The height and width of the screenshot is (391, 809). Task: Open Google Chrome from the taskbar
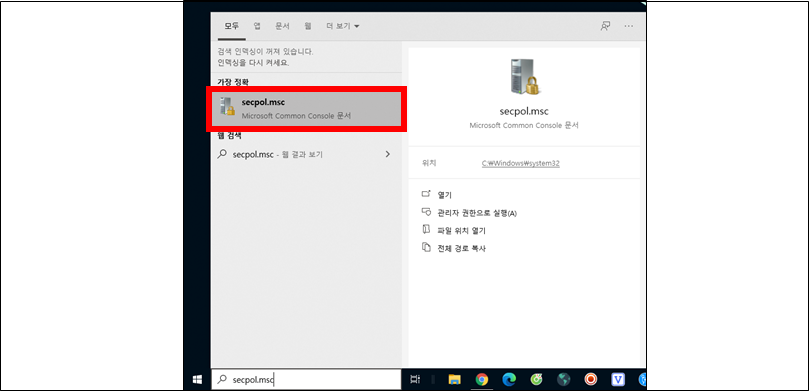[x=481, y=380]
